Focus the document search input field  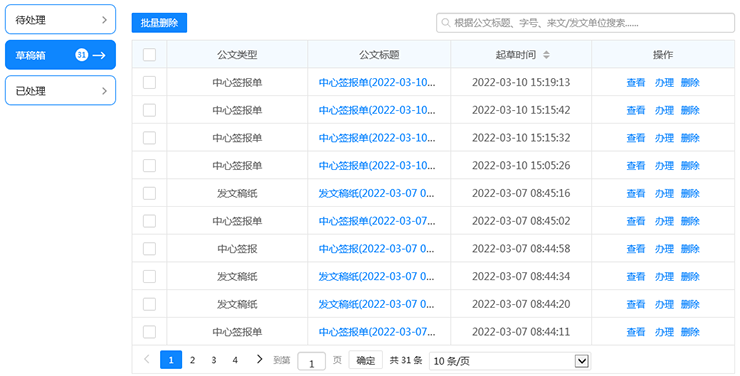point(585,23)
